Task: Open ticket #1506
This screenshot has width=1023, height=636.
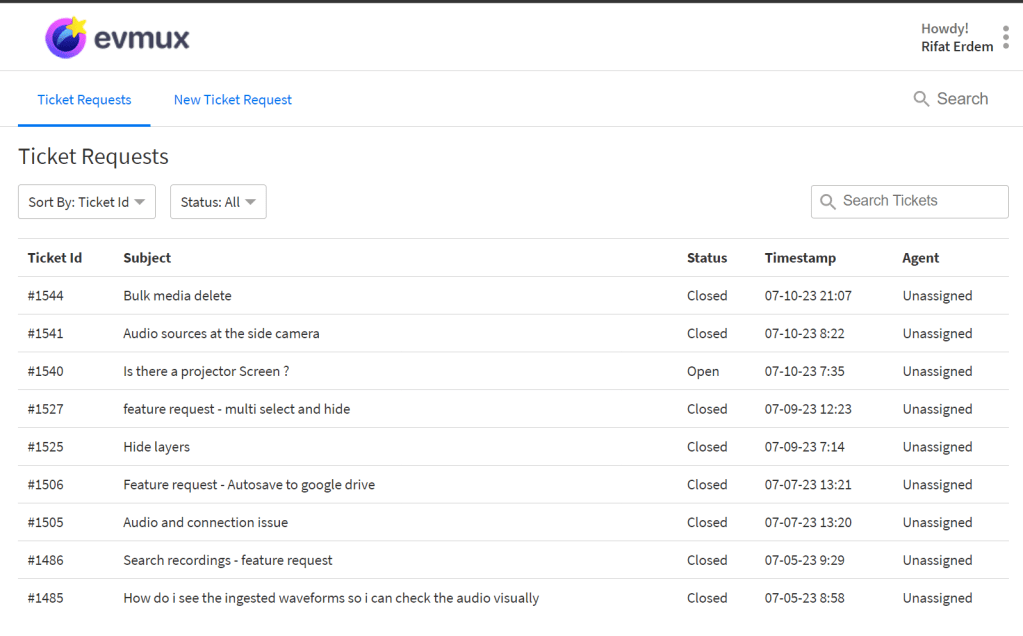Action: tap(46, 485)
